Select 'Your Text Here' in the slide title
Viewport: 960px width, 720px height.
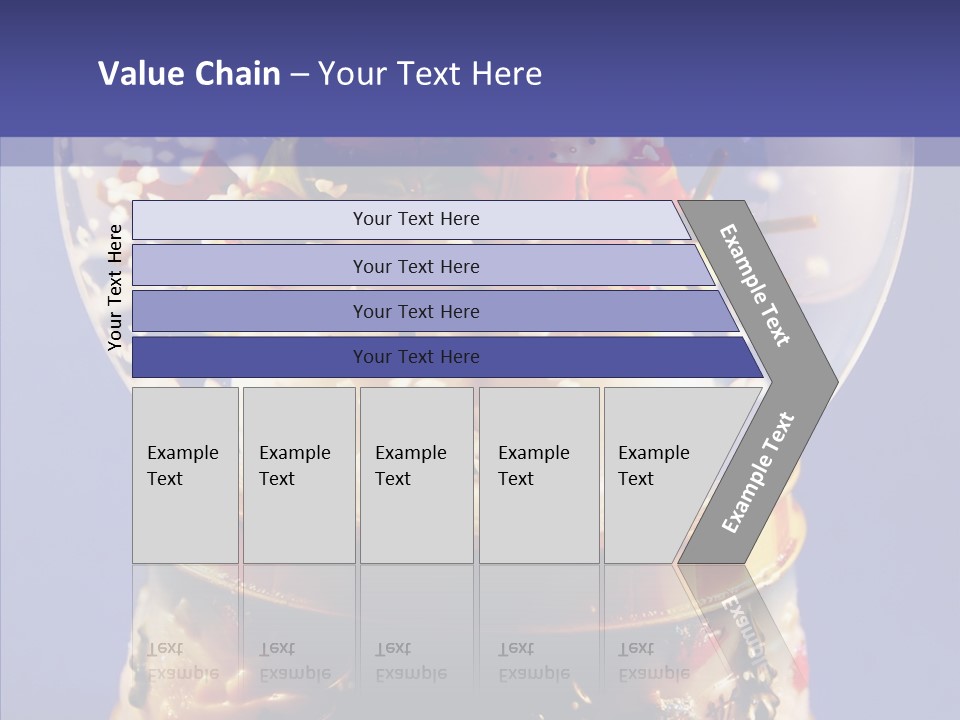(430, 74)
